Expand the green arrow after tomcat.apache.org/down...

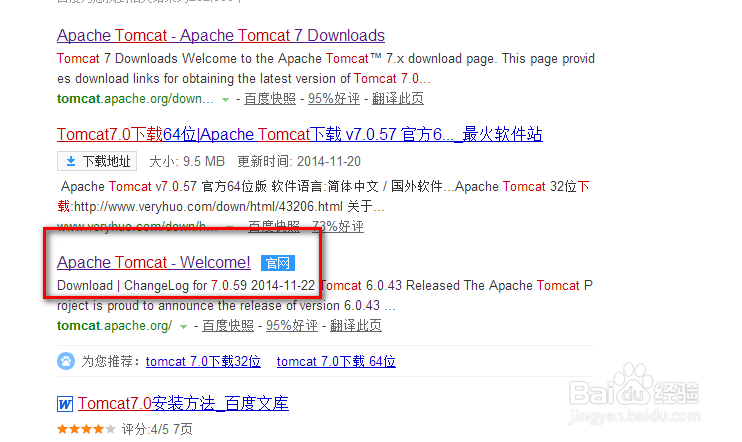point(226,99)
